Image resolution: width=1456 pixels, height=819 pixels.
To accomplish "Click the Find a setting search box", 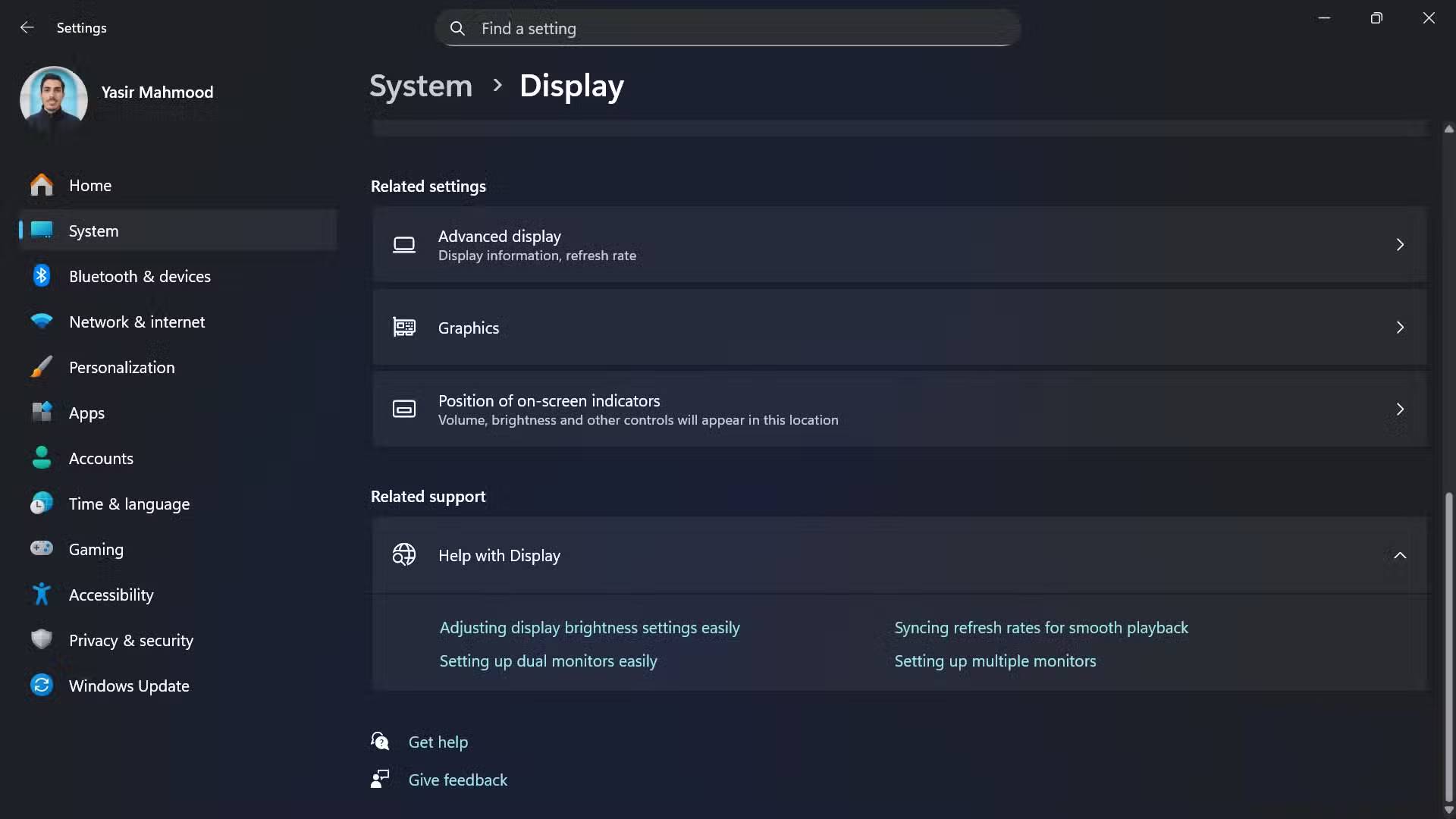I will pos(728,29).
